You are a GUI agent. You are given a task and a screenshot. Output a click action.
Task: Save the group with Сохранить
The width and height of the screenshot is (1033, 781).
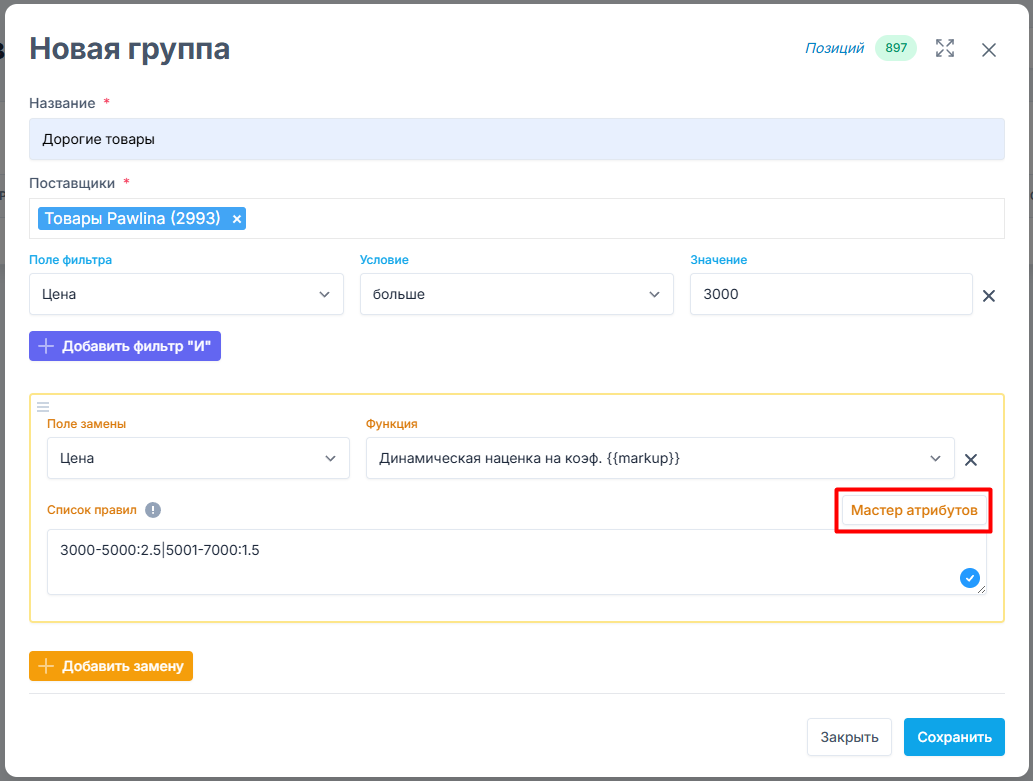[954, 737]
